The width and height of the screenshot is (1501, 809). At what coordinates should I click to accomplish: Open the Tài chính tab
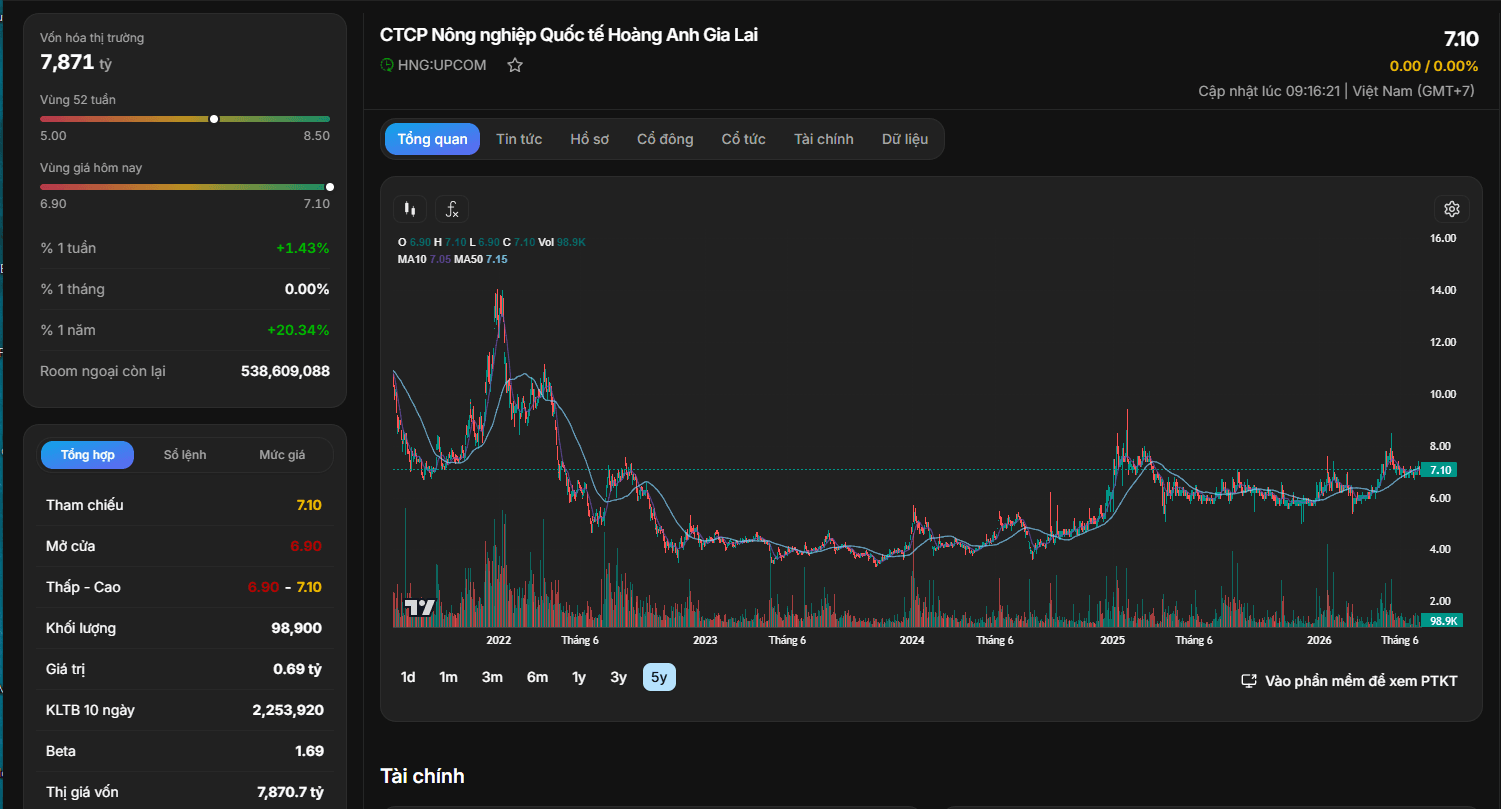pos(824,139)
